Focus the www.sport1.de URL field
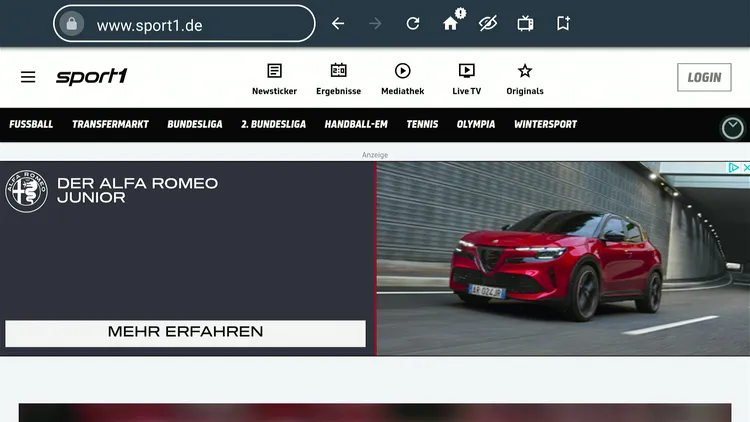Screen dimensions: 750x422 coord(184,23)
